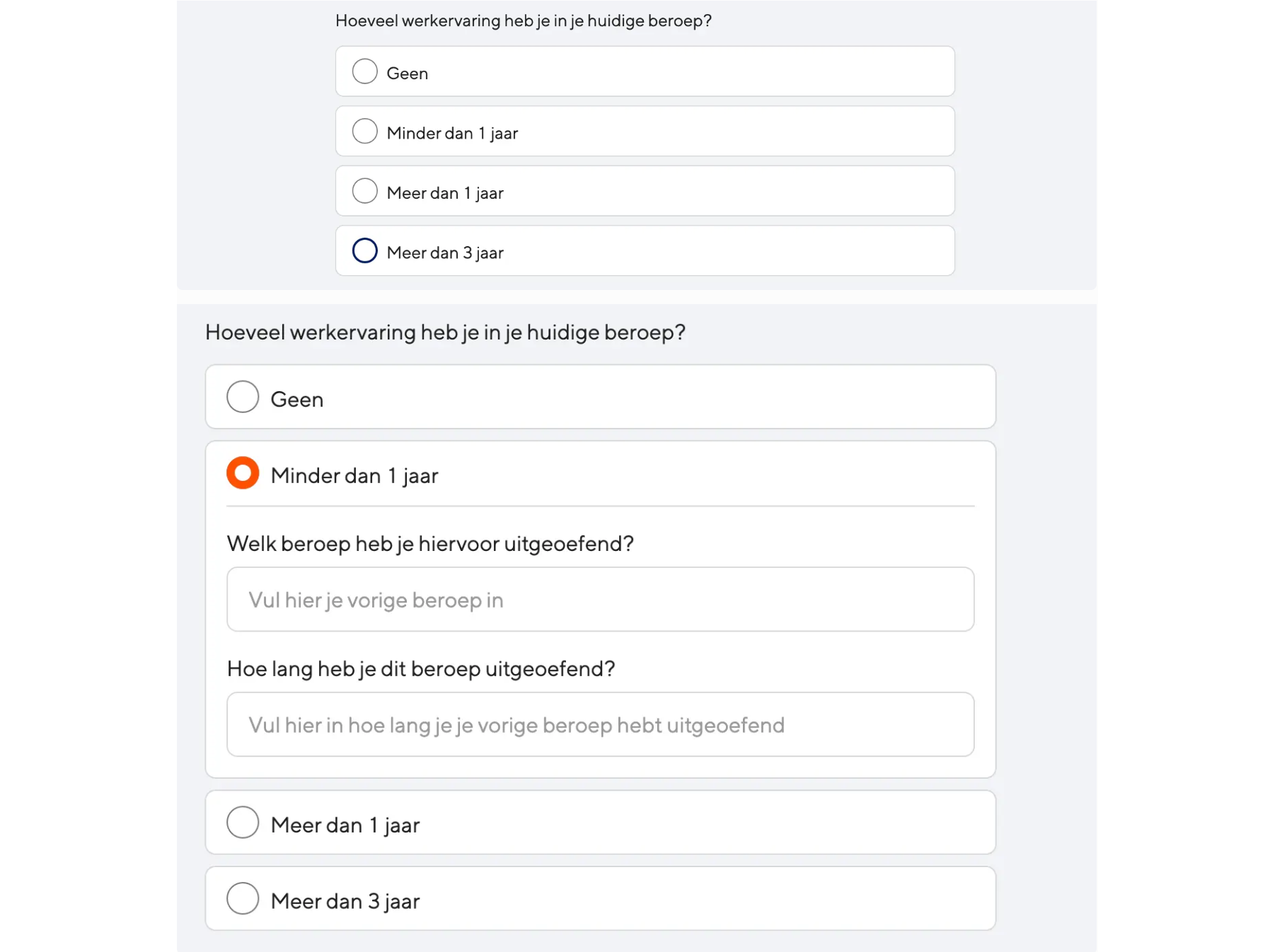The width and height of the screenshot is (1270, 952).
Task: Choose "Meer dan 3 jaar" in the bottom form
Action: coord(242,899)
